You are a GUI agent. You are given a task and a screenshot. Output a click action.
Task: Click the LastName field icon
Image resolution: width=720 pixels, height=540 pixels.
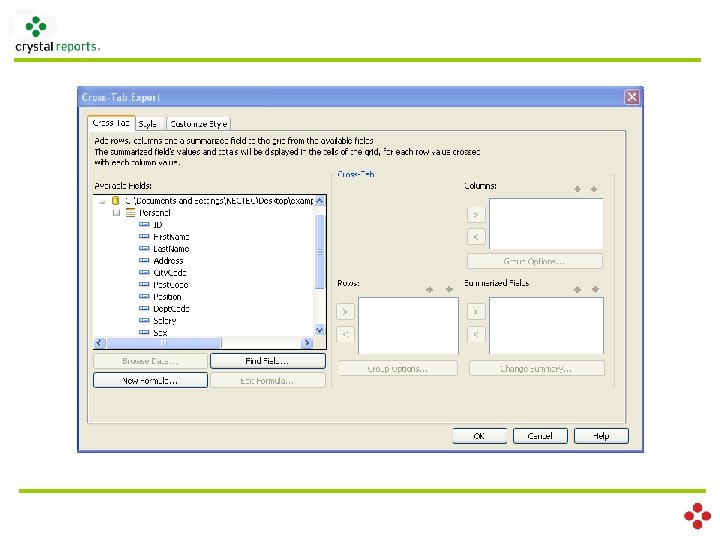[144, 248]
